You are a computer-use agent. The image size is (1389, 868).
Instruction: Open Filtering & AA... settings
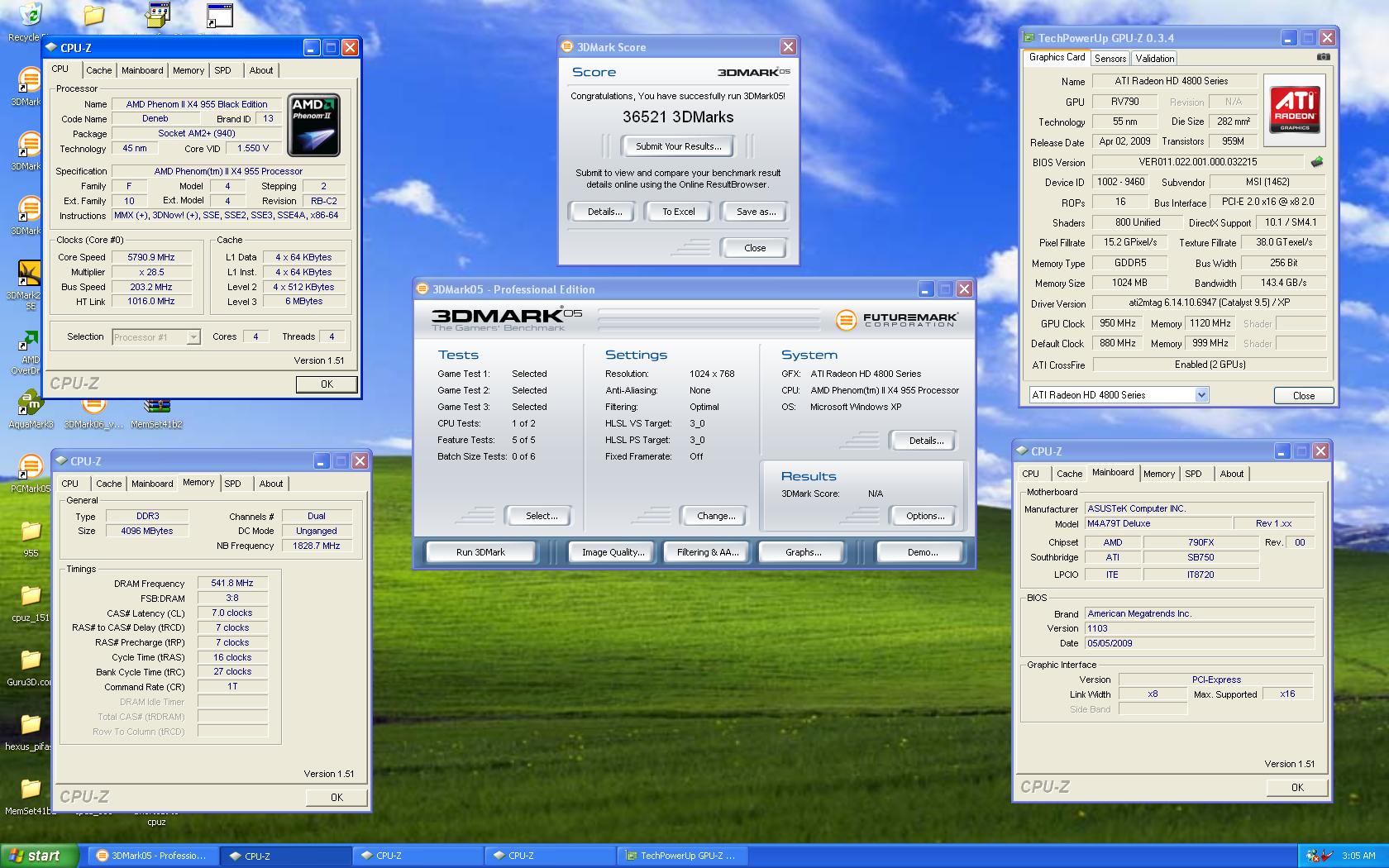(708, 552)
